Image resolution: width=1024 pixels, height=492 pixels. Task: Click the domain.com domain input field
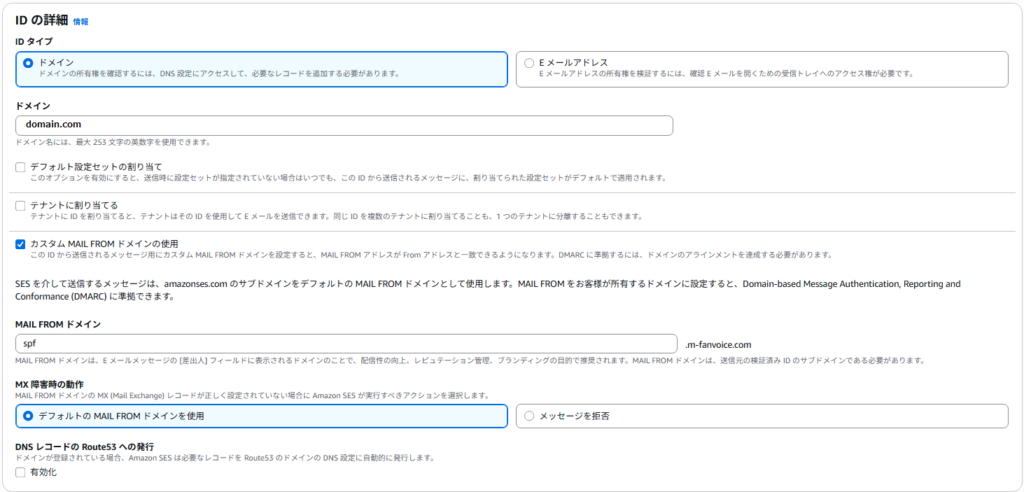pos(344,125)
